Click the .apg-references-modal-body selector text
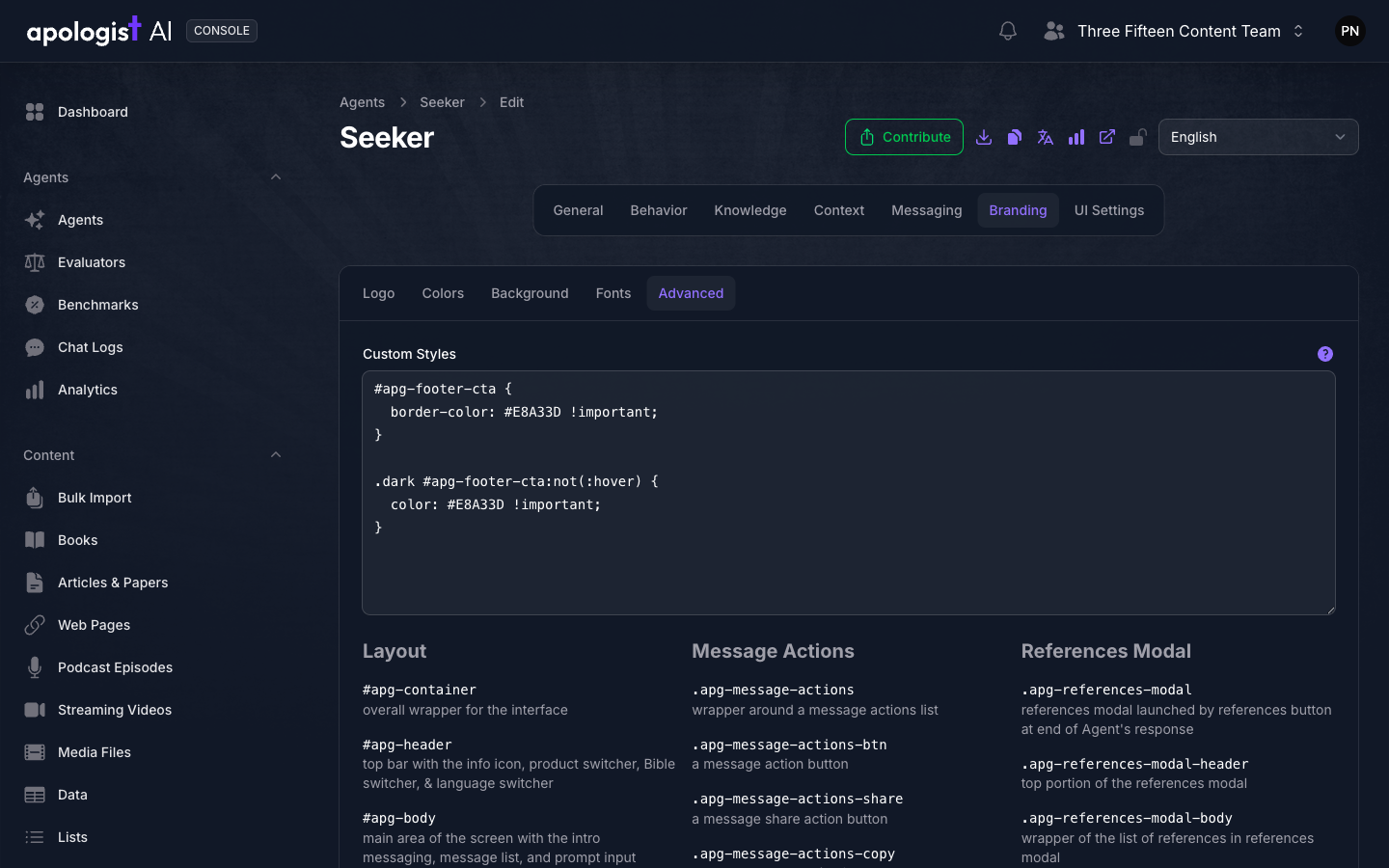 pos(1127,818)
